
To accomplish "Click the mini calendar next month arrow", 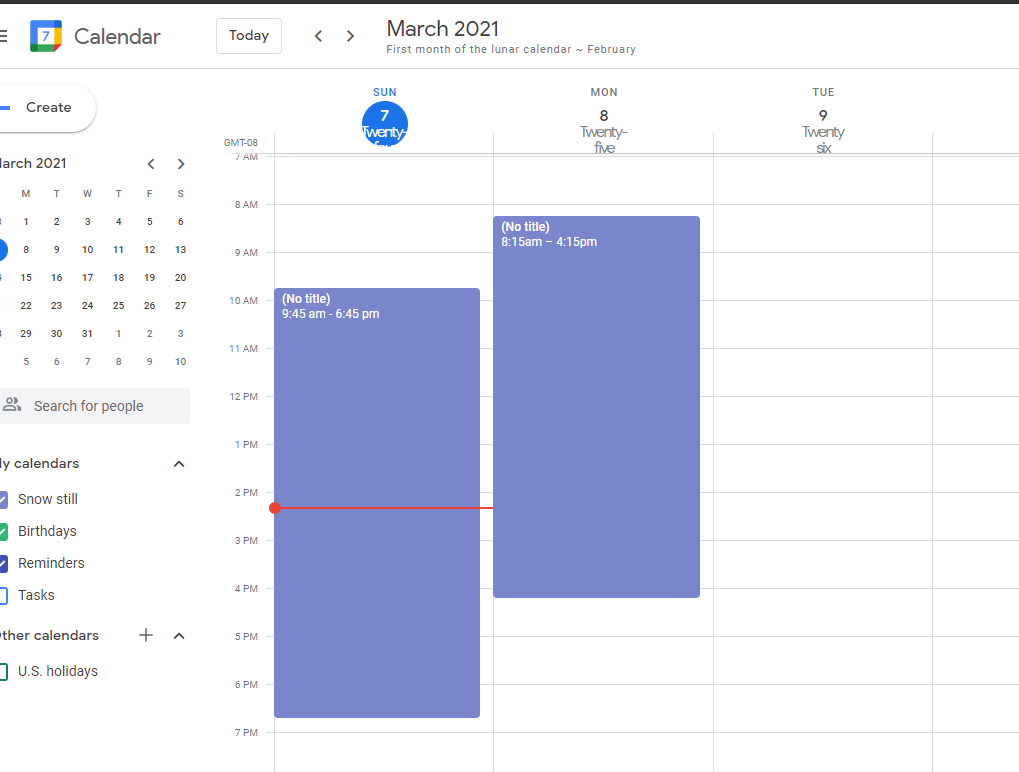I will coord(180,163).
